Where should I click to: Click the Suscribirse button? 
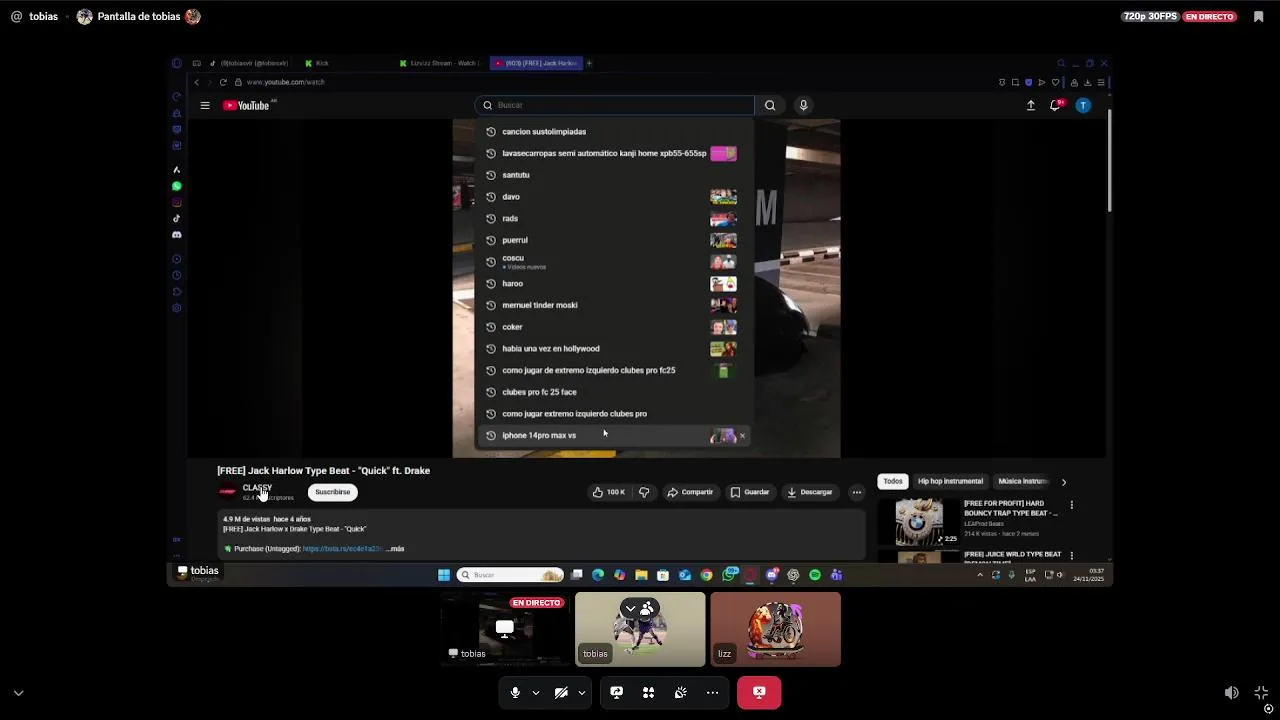tap(333, 492)
